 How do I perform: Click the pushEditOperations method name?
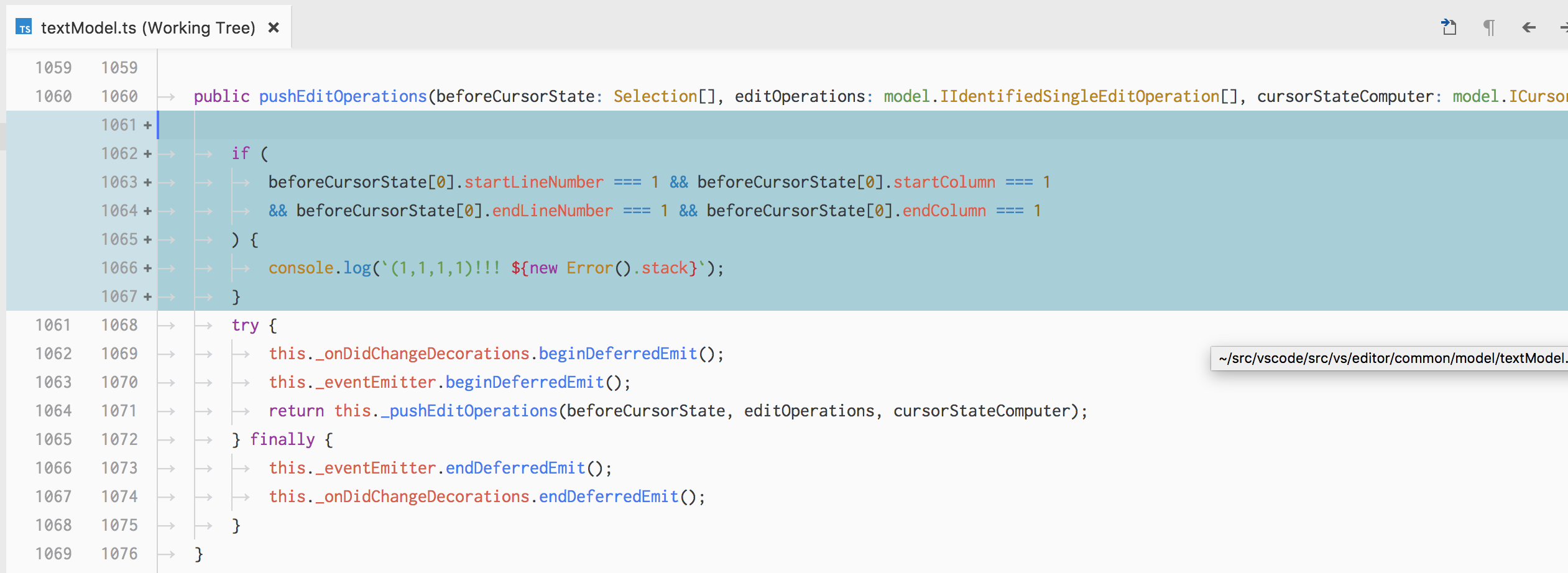[x=343, y=96]
